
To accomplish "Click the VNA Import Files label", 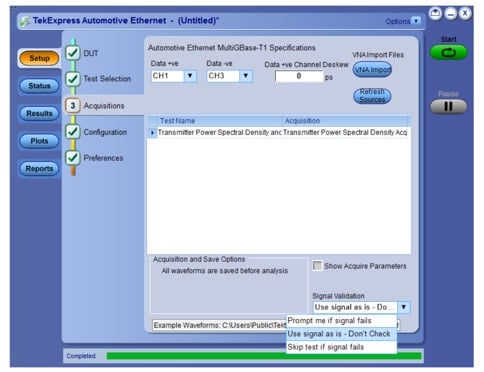I will (x=378, y=55).
